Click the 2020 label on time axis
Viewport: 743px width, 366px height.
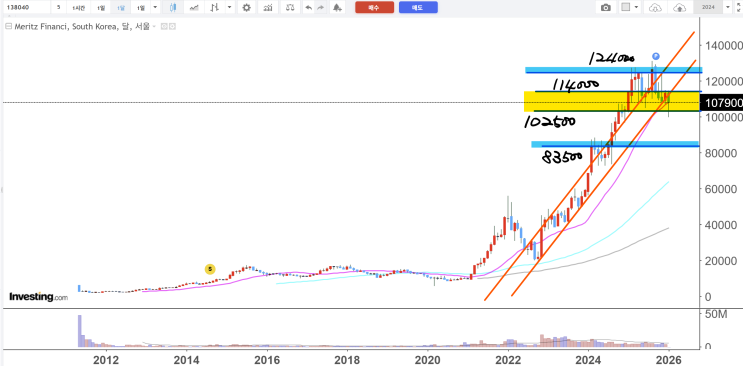tap(428, 359)
